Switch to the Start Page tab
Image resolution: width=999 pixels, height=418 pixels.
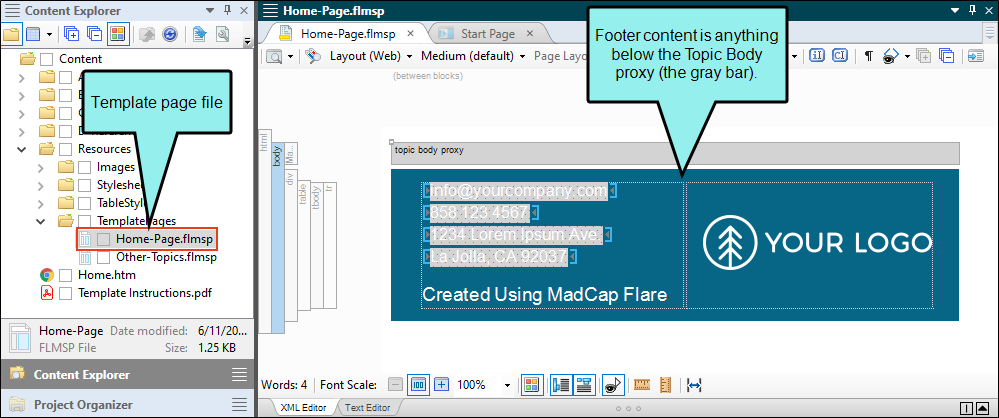click(x=487, y=34)
